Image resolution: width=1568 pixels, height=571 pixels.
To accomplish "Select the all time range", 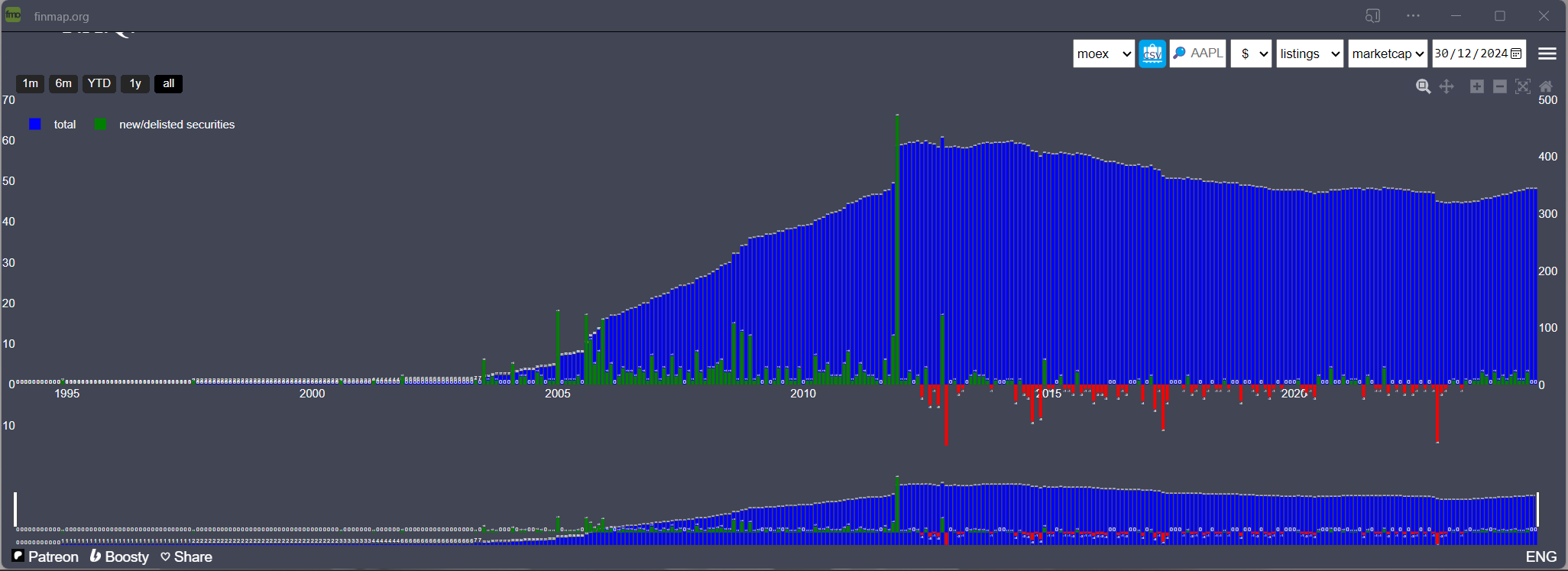I will coord(169,83).
